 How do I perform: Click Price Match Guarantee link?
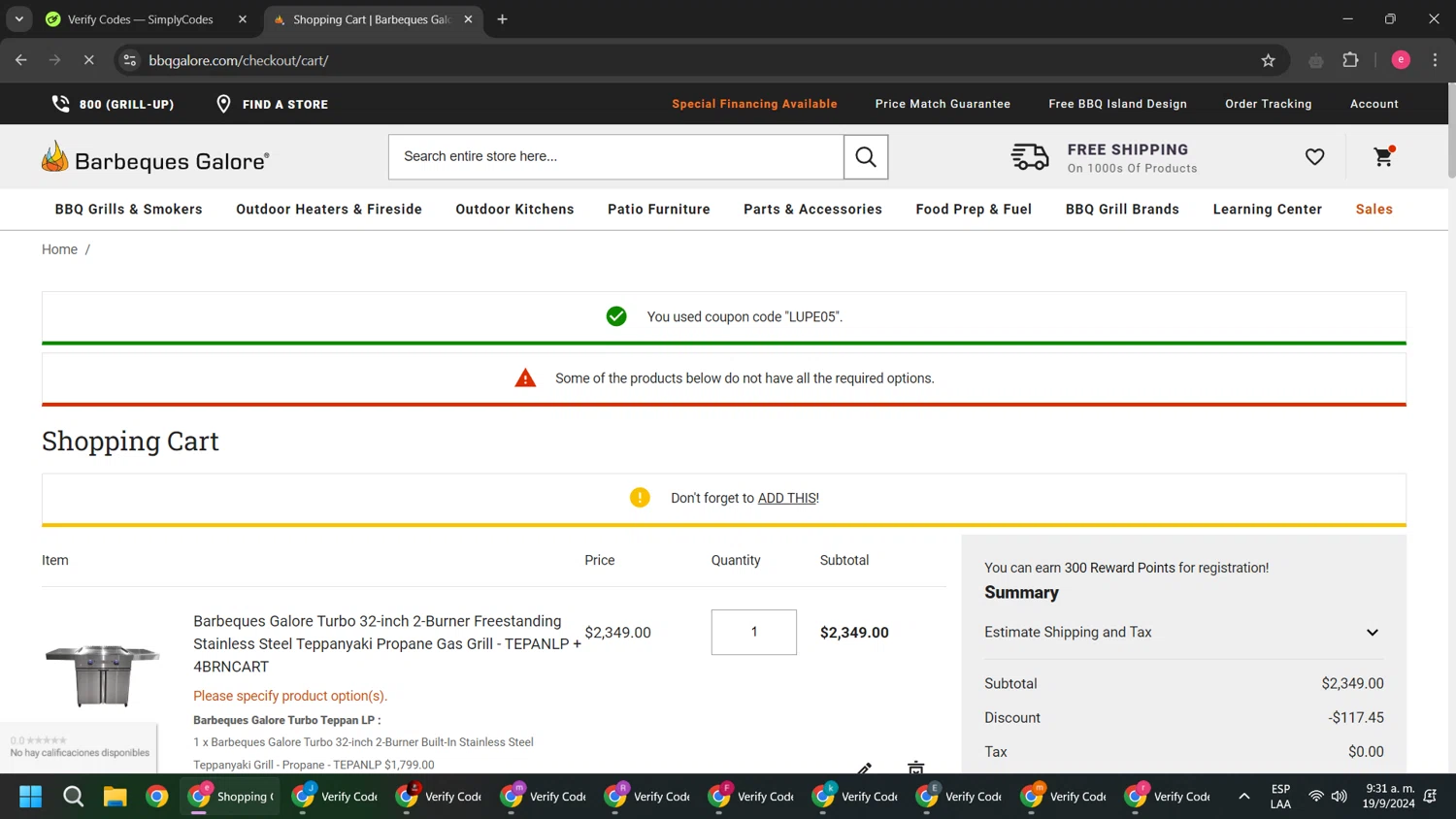coord(943,104)
